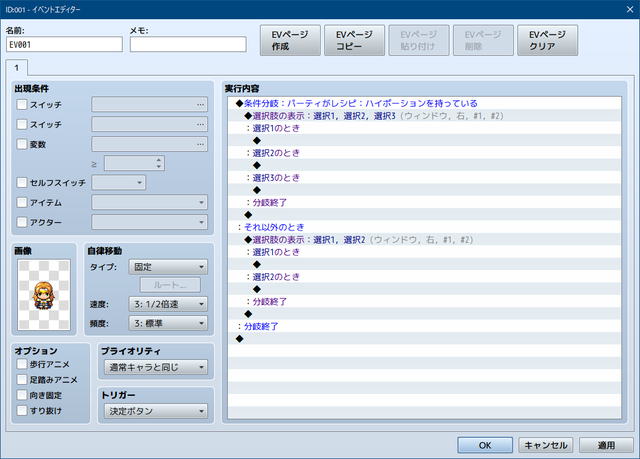Screen dimensions: 640x459
Task: Enable the アイテム condition checkbox
Action: [22, 202]
